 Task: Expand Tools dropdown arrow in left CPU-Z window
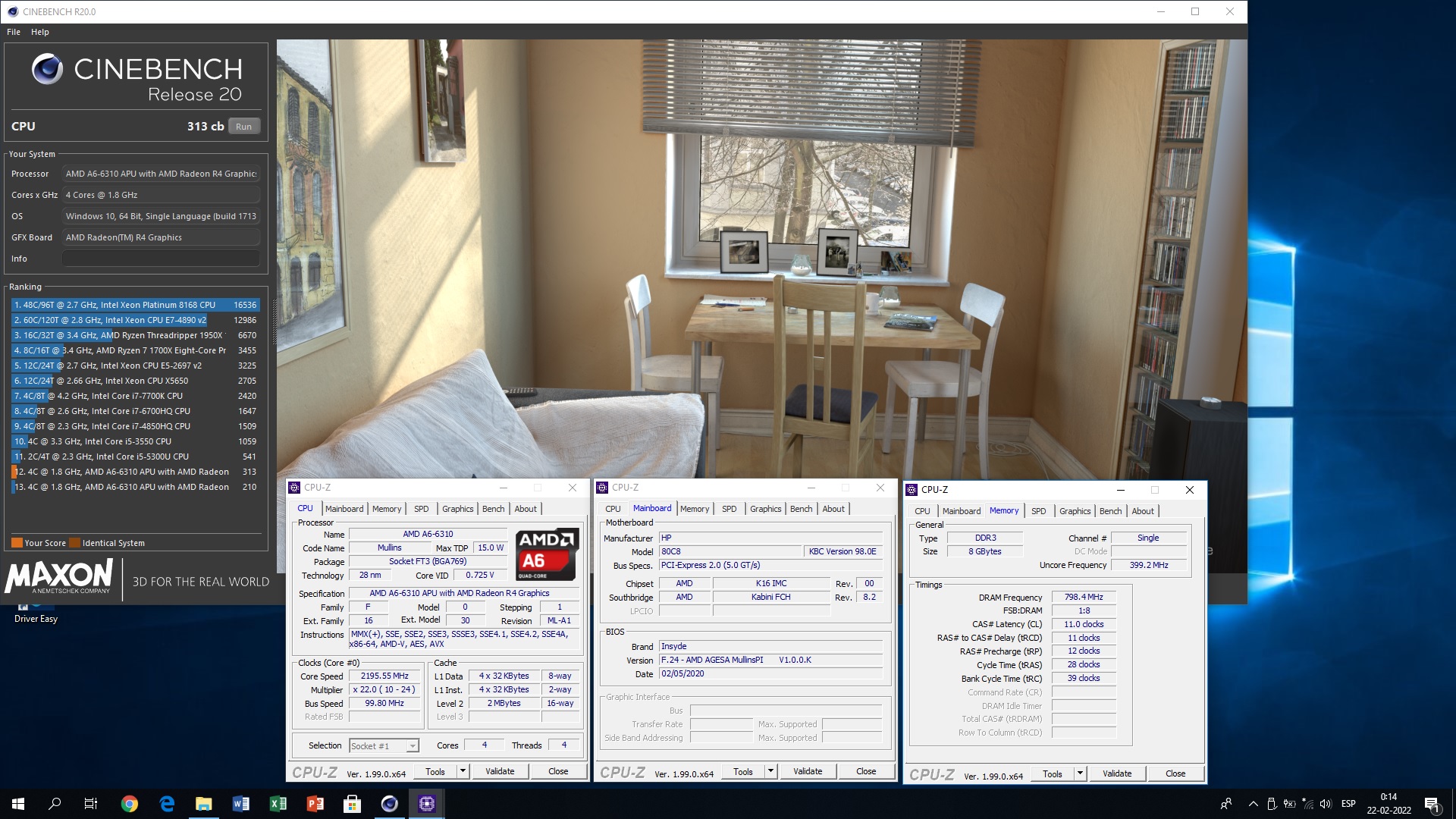(x=463, y=771)
